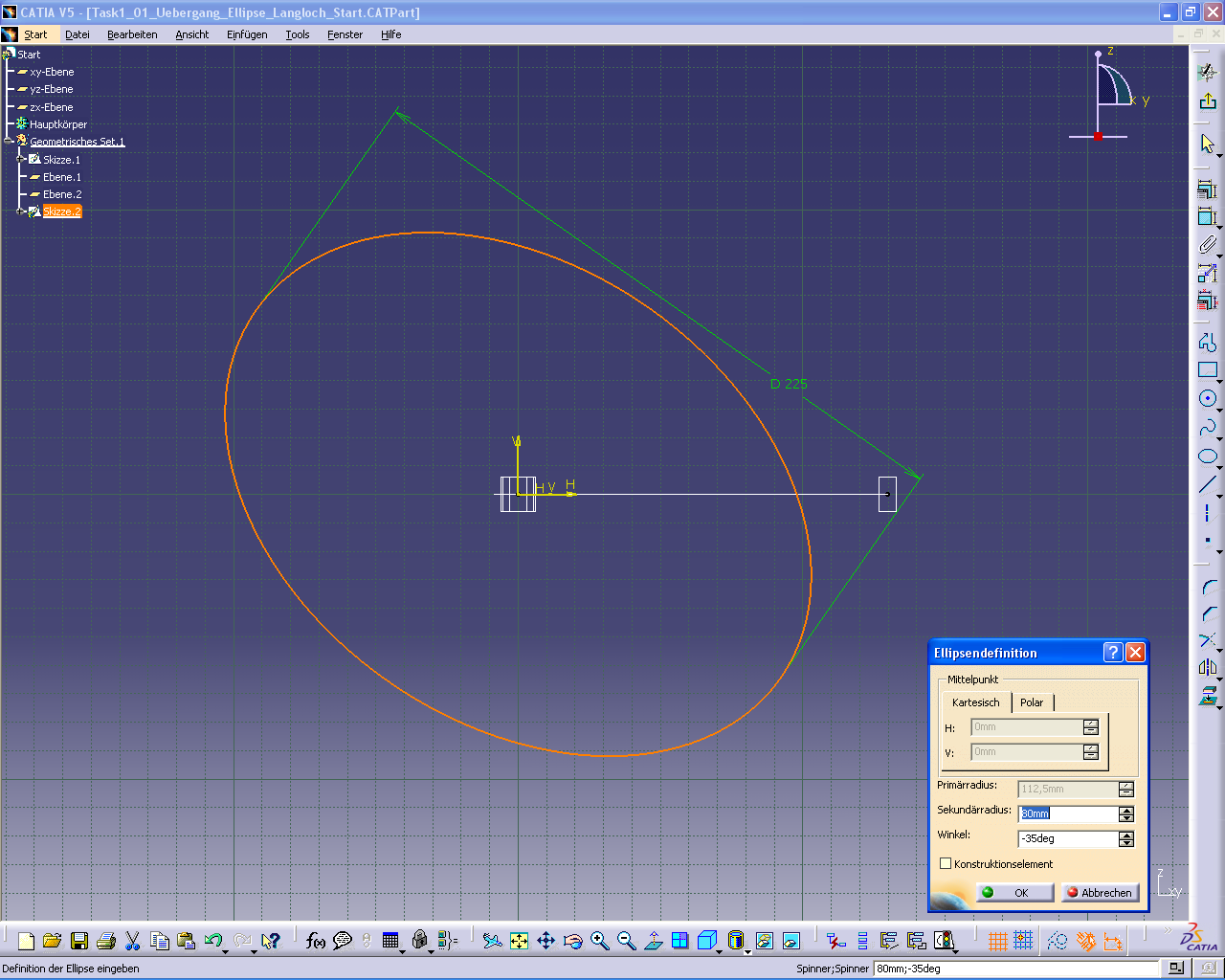The image size is (1225, 980).
Task: Toggle Snap to Point icon
Action: [x=1023, y=941]
